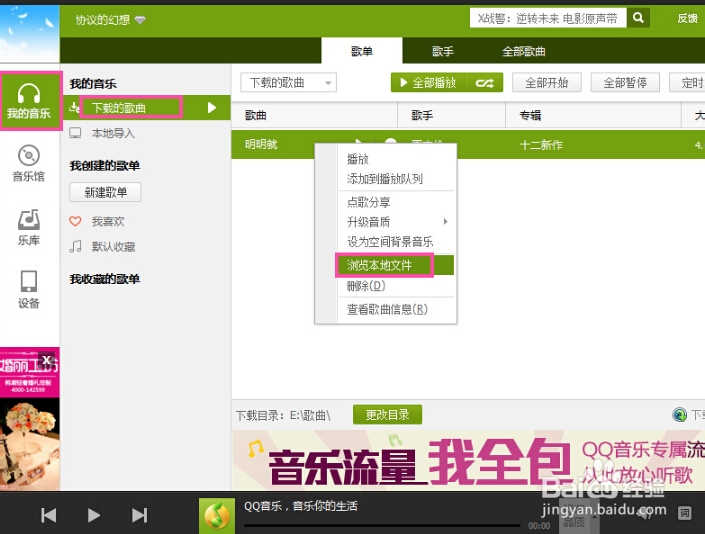Click the 我创建的歌单 section header
705x534 pixels.
click(x=104, y=165)
